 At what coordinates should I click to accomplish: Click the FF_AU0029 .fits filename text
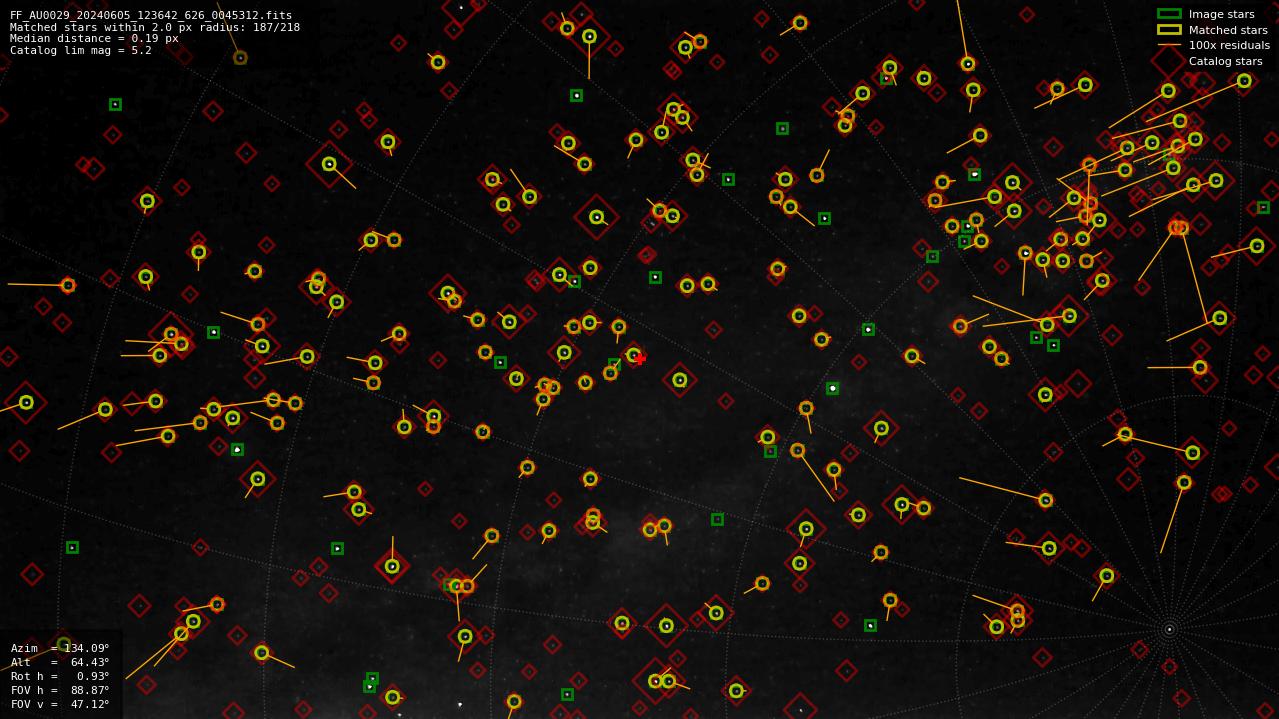(x=151, y=15)
